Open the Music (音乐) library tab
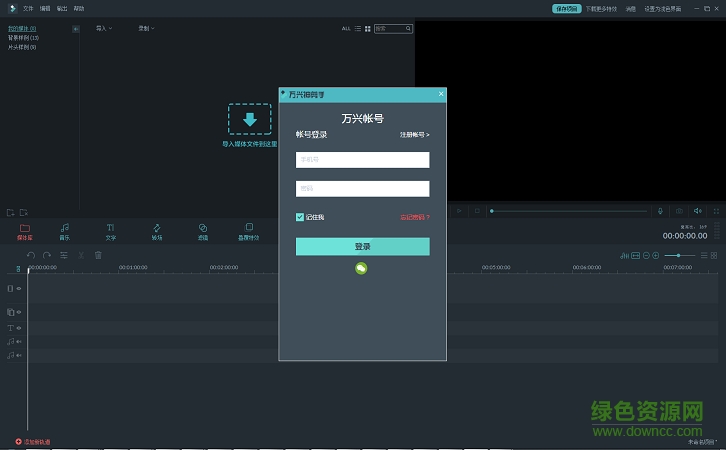Viewport: 726px width, 450px height. point(64,231)
